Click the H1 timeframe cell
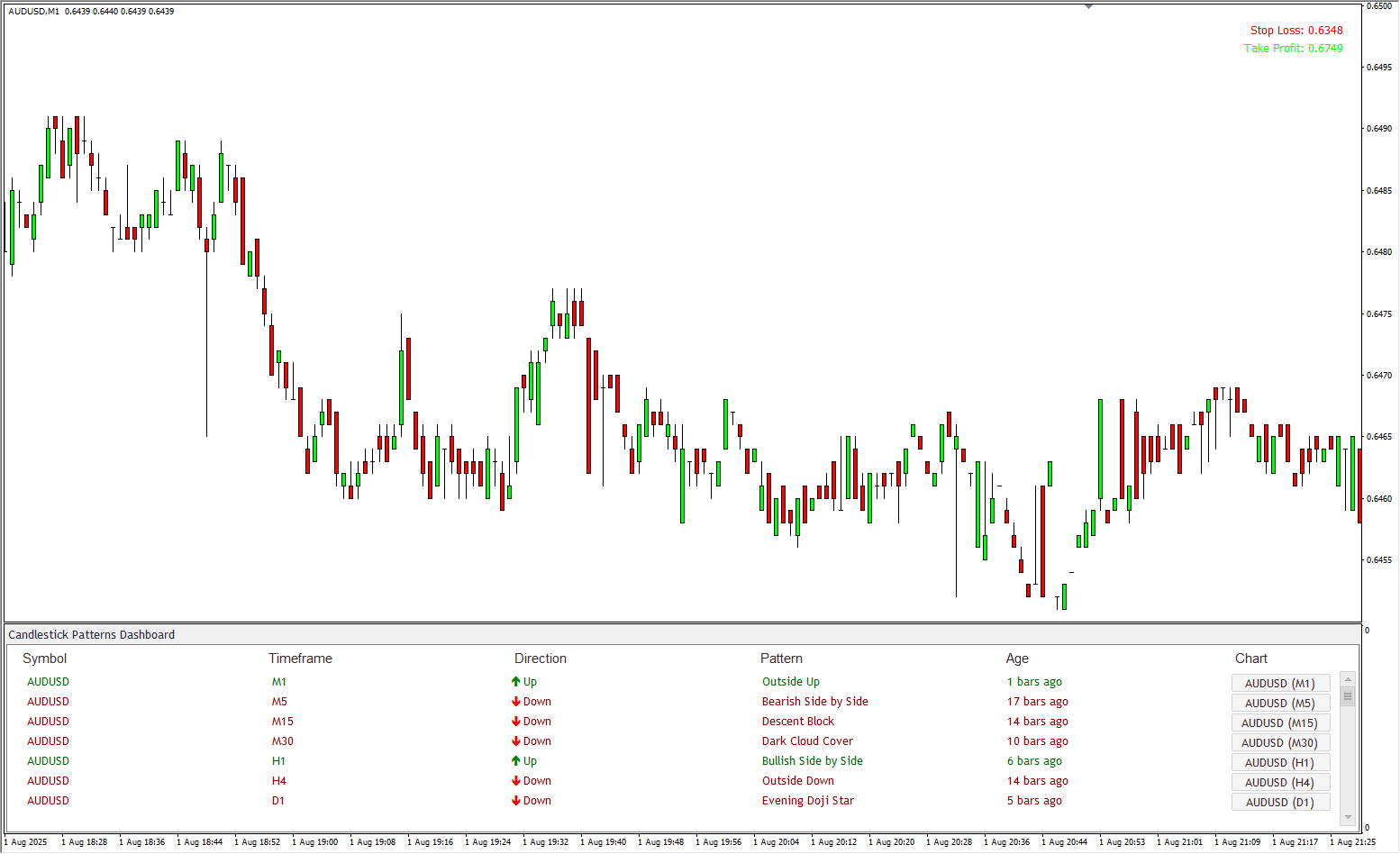Image resolution: width=1400 pixels, height=854 pixels. [279, 761]
